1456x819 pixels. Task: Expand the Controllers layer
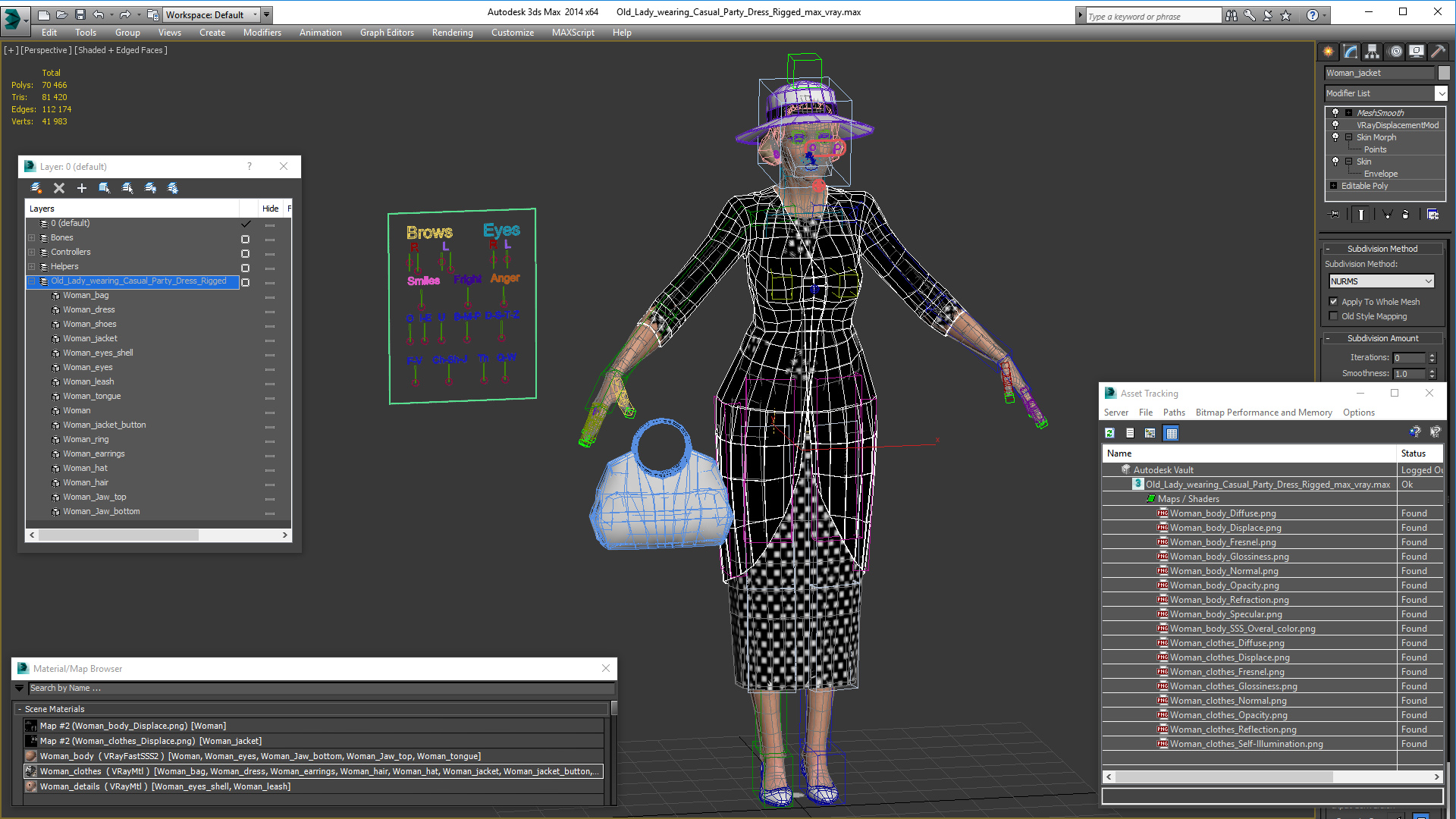(32, 253)
